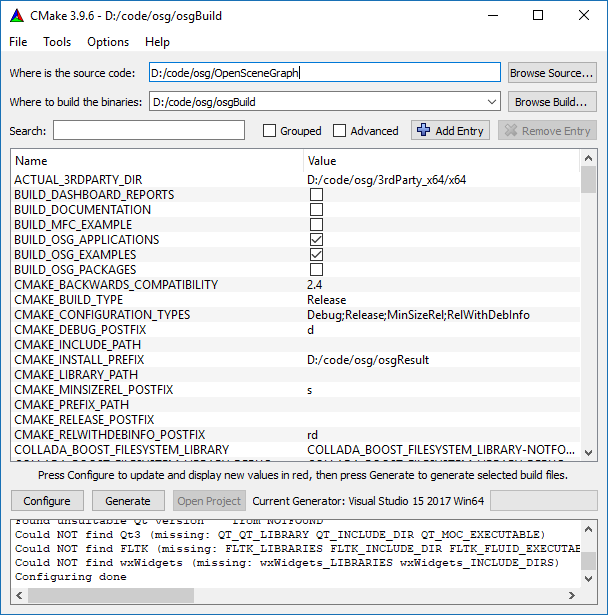The height and width of the screenshot is (615, 608).
Task: Click the source code path field
Action: [x=325, y=73]
